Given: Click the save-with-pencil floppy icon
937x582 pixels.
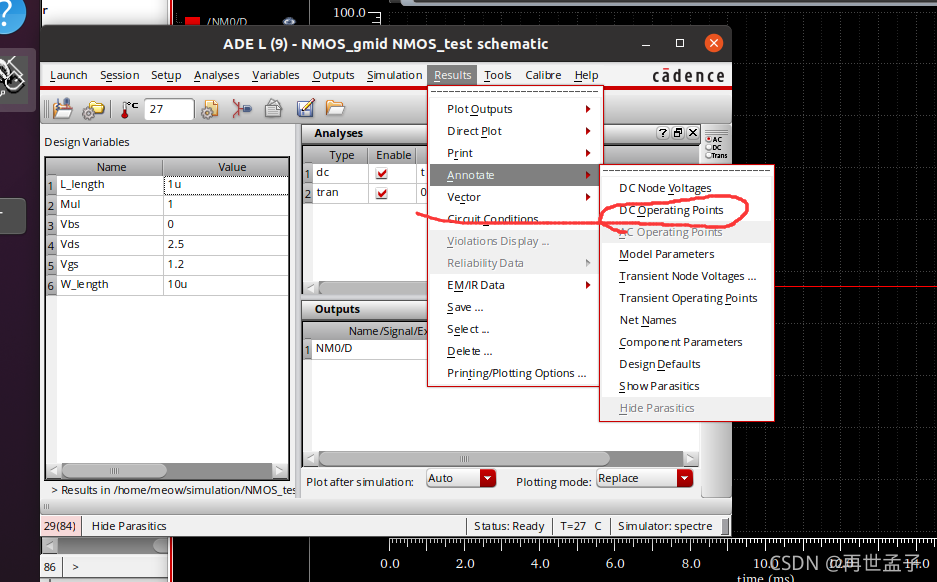Looking at the screenshot, I should coord(305,109).
